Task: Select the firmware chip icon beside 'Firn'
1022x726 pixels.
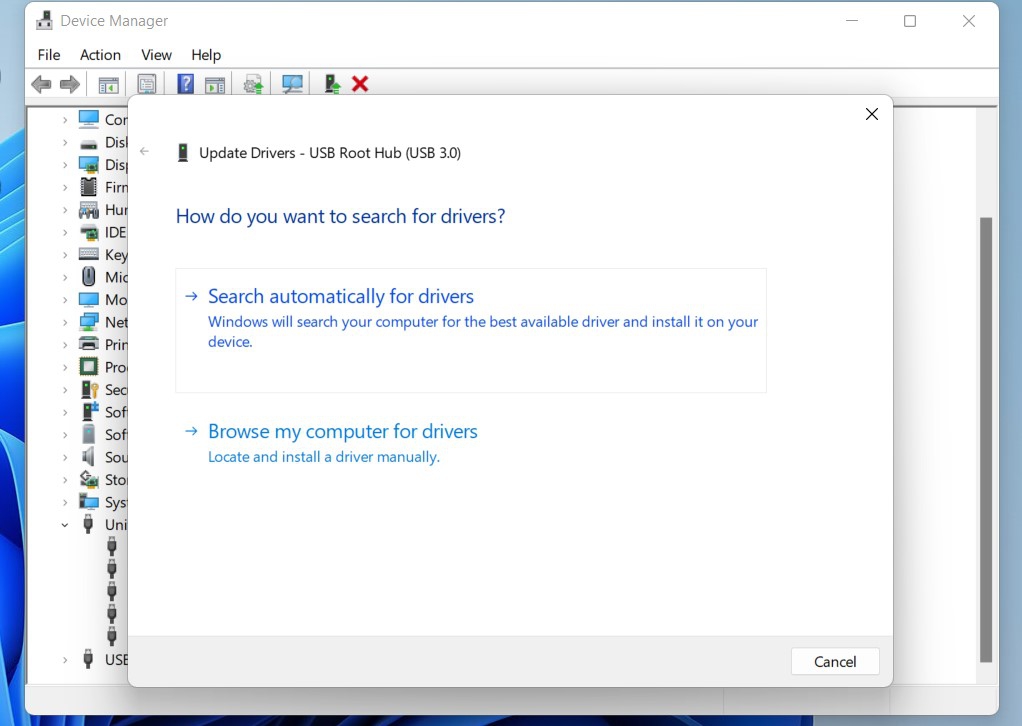Action: [x=89, y=187]
